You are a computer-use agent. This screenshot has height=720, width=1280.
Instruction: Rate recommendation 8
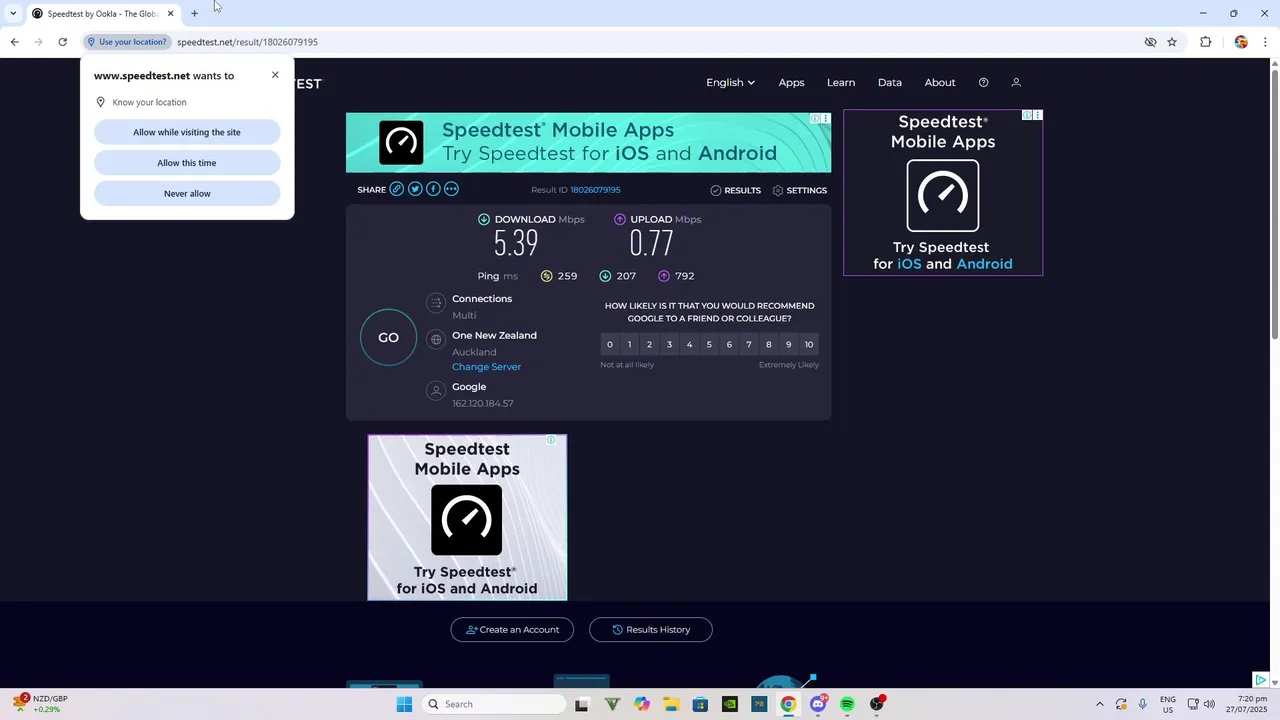point(768,344)
